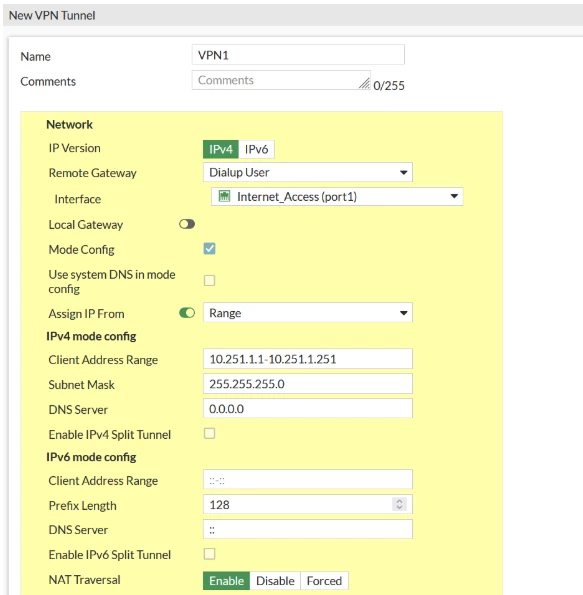This screenshot has width=583, height=595.
Task: Select IPv4 as the IP Version
Action: tap(221, 149)
